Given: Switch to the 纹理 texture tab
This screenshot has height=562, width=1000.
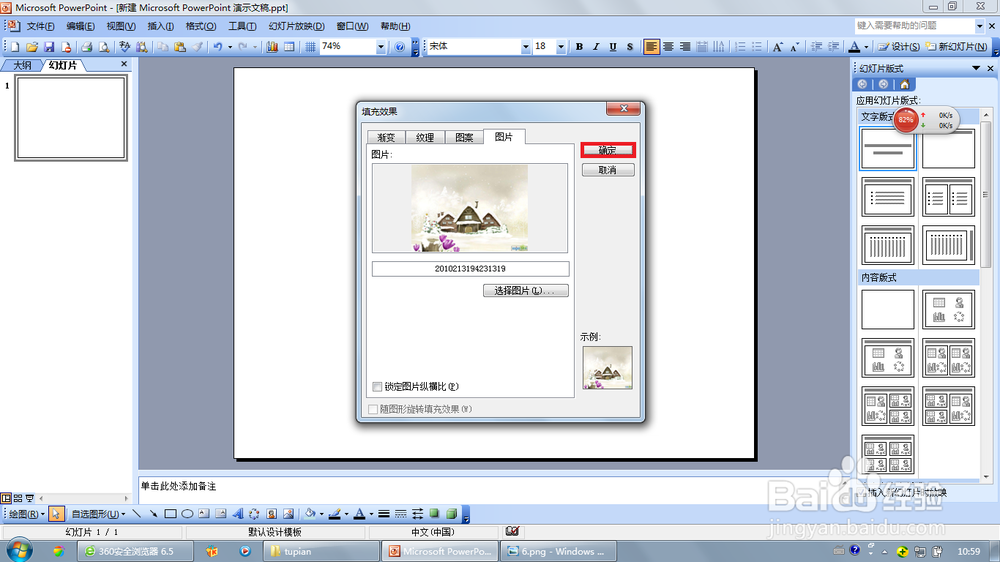Looking at the screenshot, I should click(x=425, y=137).
